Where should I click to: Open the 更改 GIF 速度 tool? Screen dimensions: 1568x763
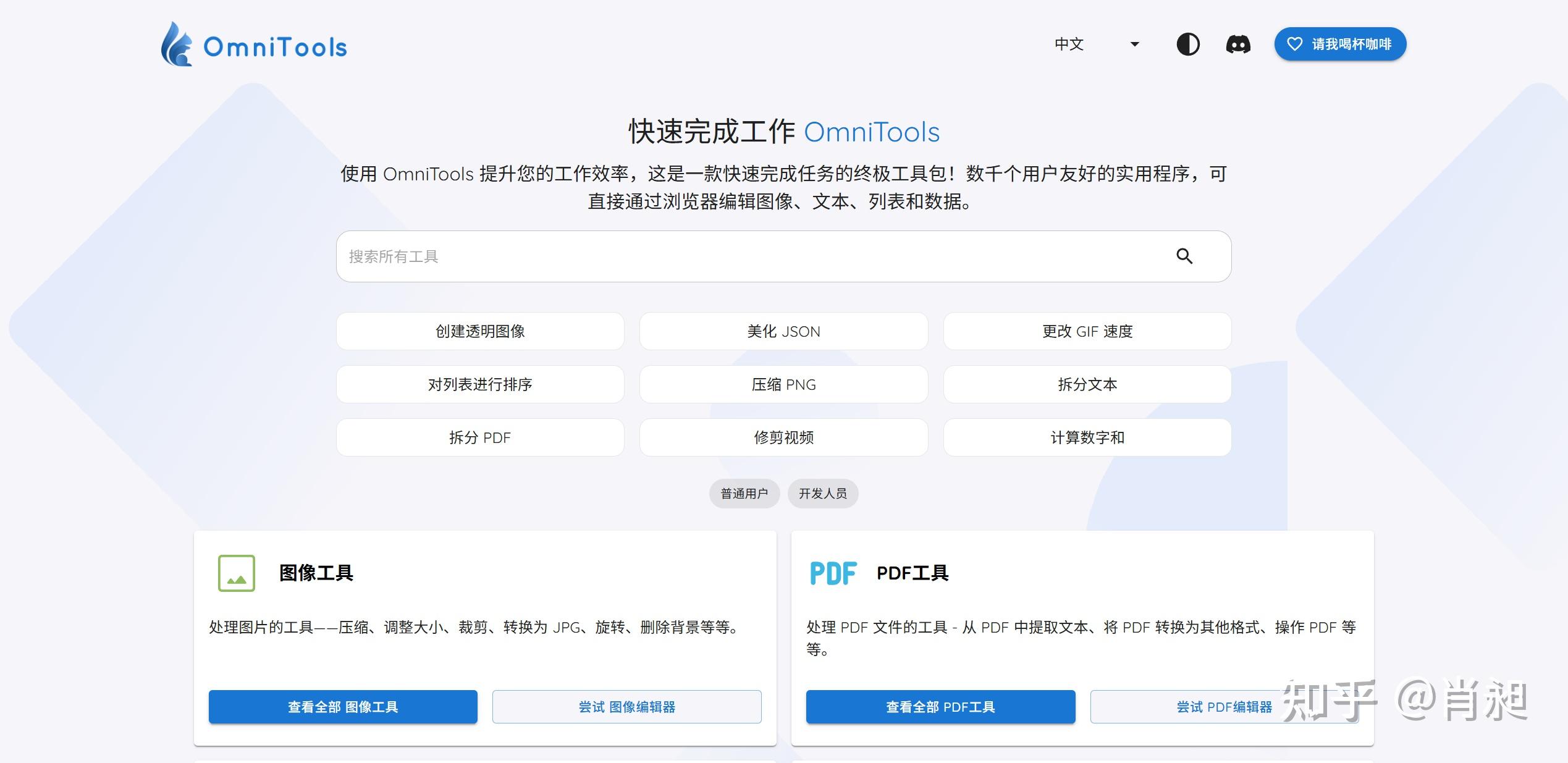point(1087,331)
